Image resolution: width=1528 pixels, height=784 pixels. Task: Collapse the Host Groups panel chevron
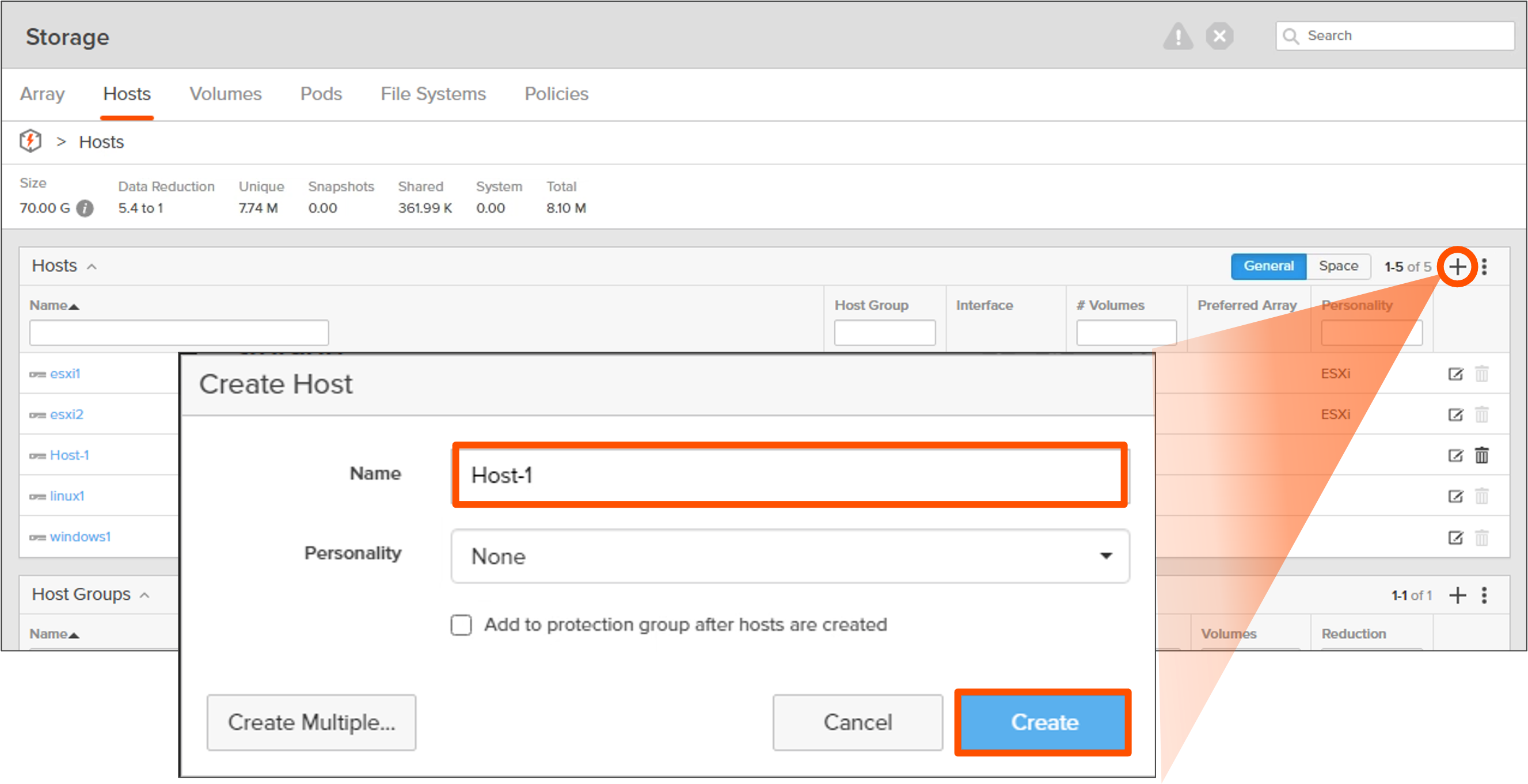[x=145, y=595]
